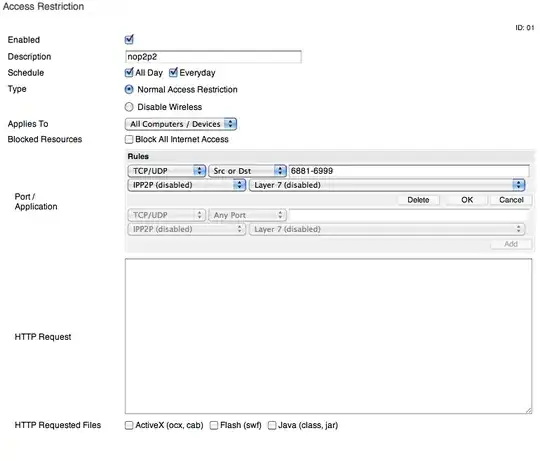
Task: Click the ID: 01 label
Action: [525, 28]
